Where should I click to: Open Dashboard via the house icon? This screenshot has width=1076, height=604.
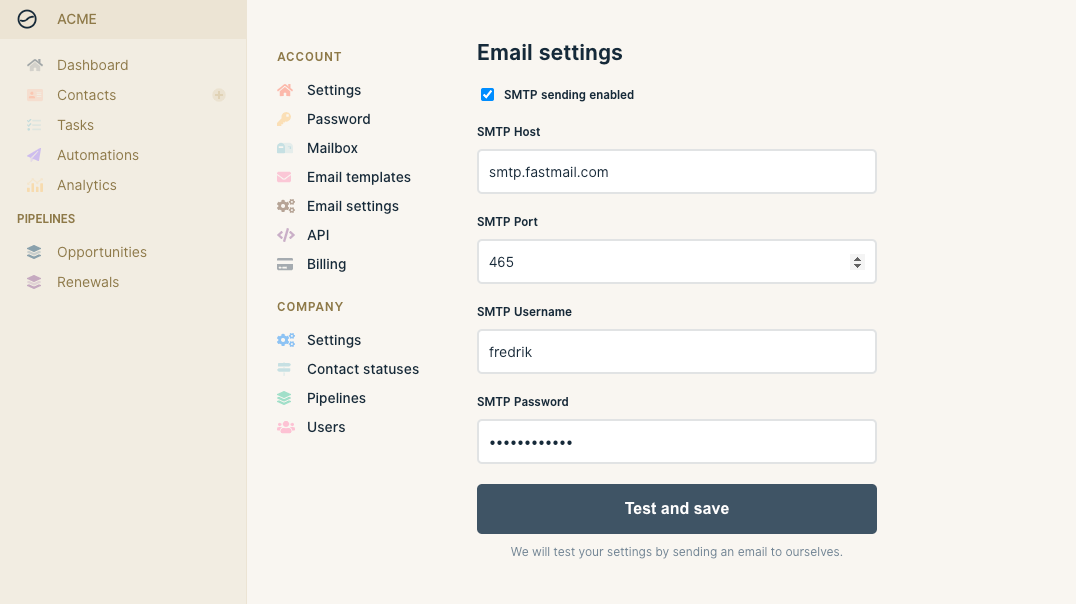pyautogui.click(x=35, y=65)
